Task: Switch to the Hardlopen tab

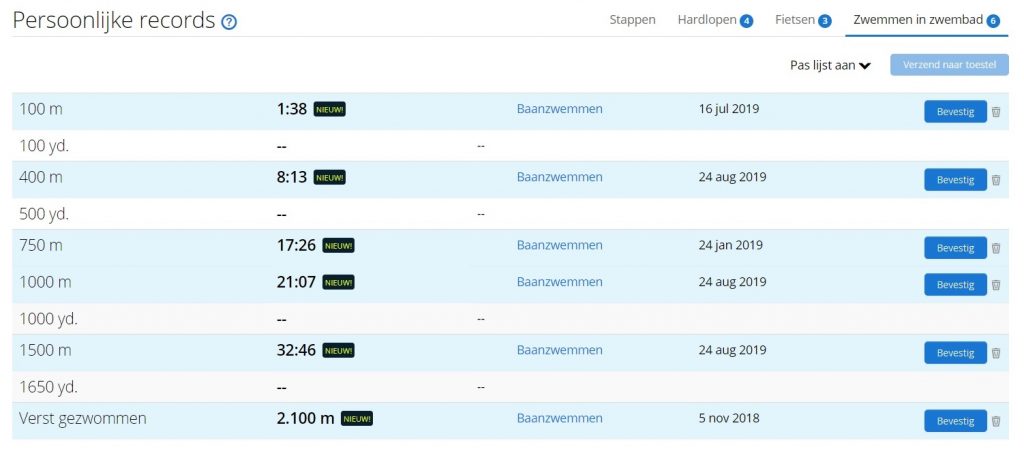Action: pos(715,20)
